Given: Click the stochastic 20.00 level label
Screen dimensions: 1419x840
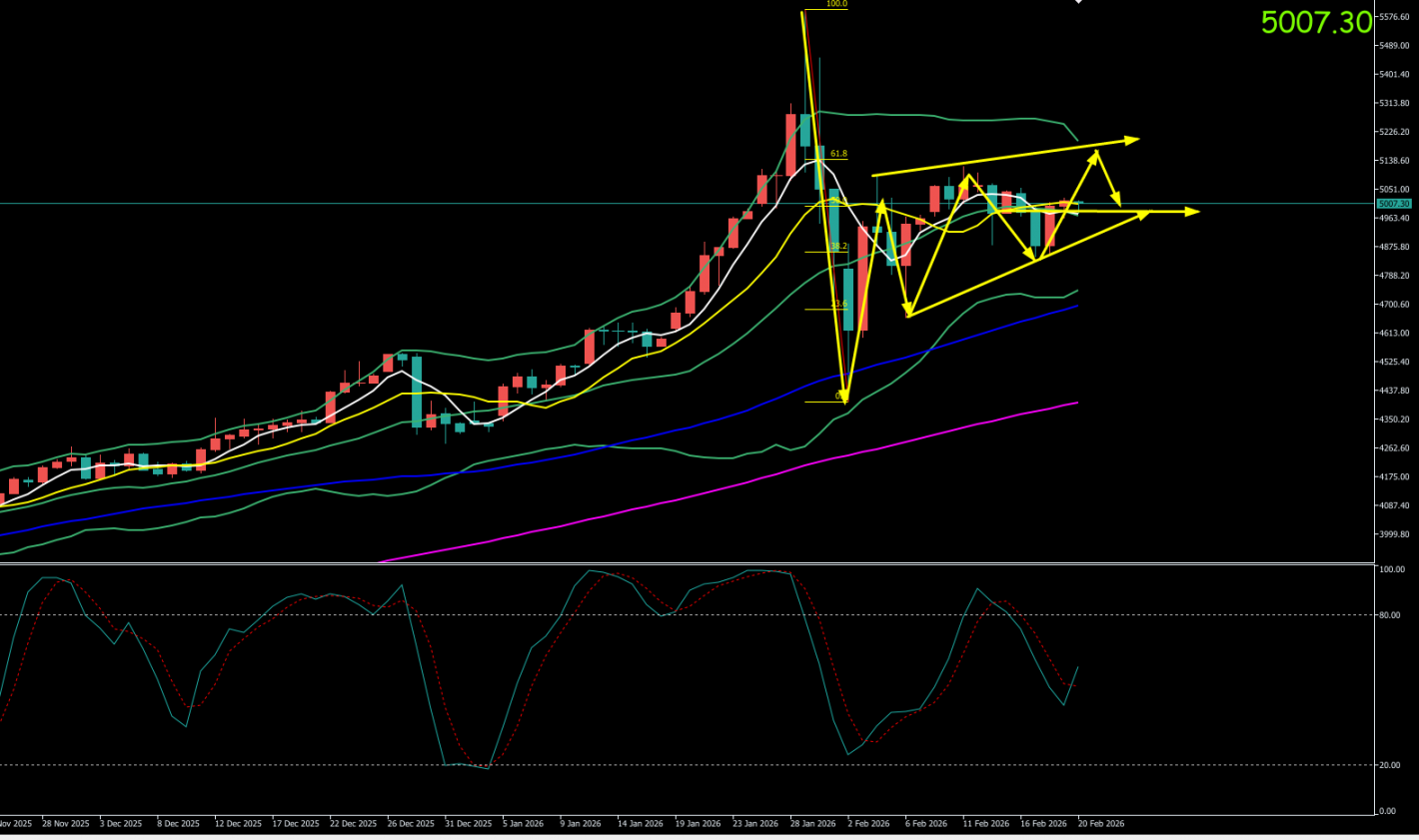Looking at the screenshot, I should click(x=1391, y=765).
